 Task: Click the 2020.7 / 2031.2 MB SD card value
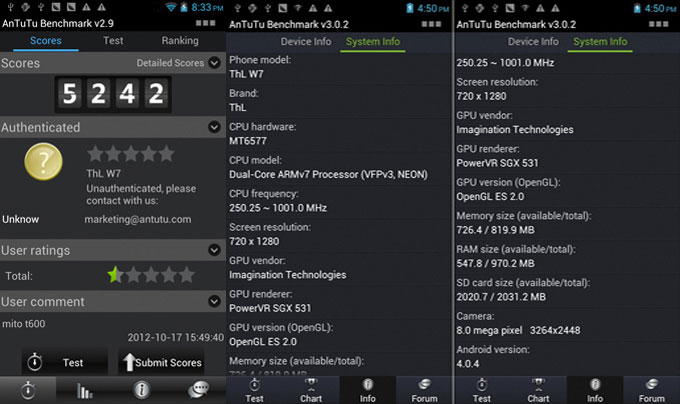point(501,297)
